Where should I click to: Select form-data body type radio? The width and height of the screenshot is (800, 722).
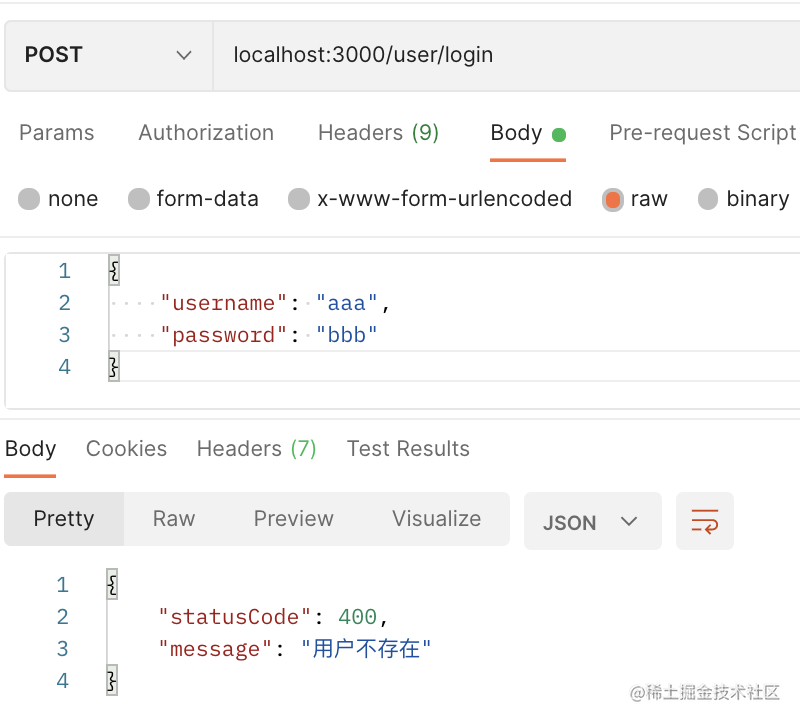tap(139, 199)
